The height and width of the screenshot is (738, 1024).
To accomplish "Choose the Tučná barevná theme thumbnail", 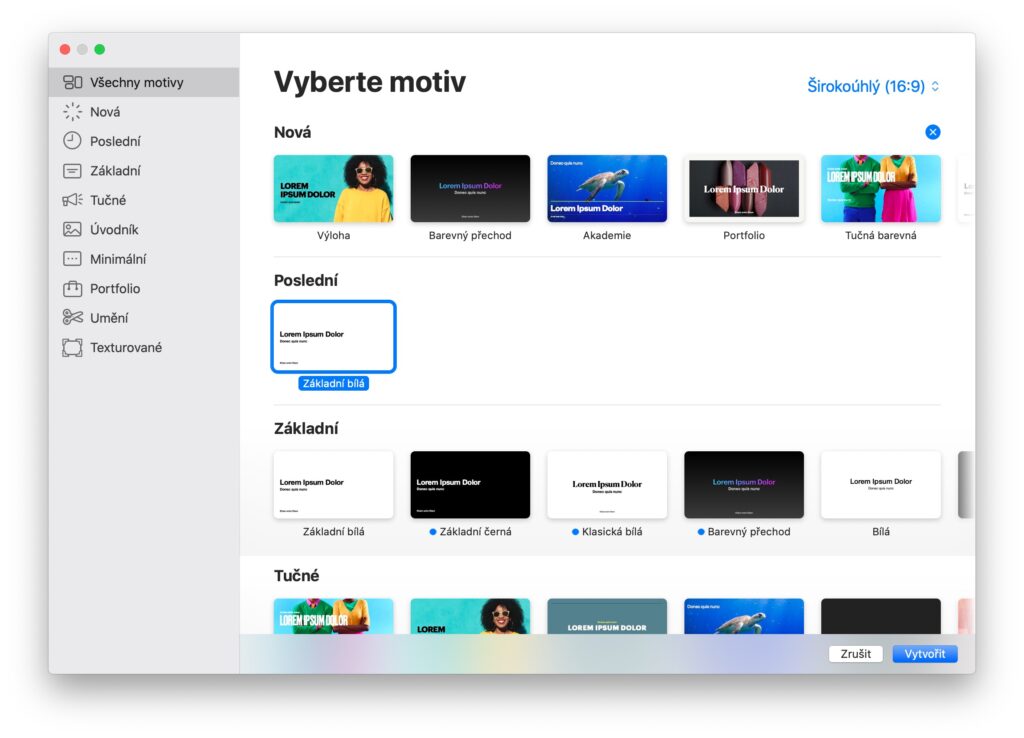I will (x=880, y=188).
